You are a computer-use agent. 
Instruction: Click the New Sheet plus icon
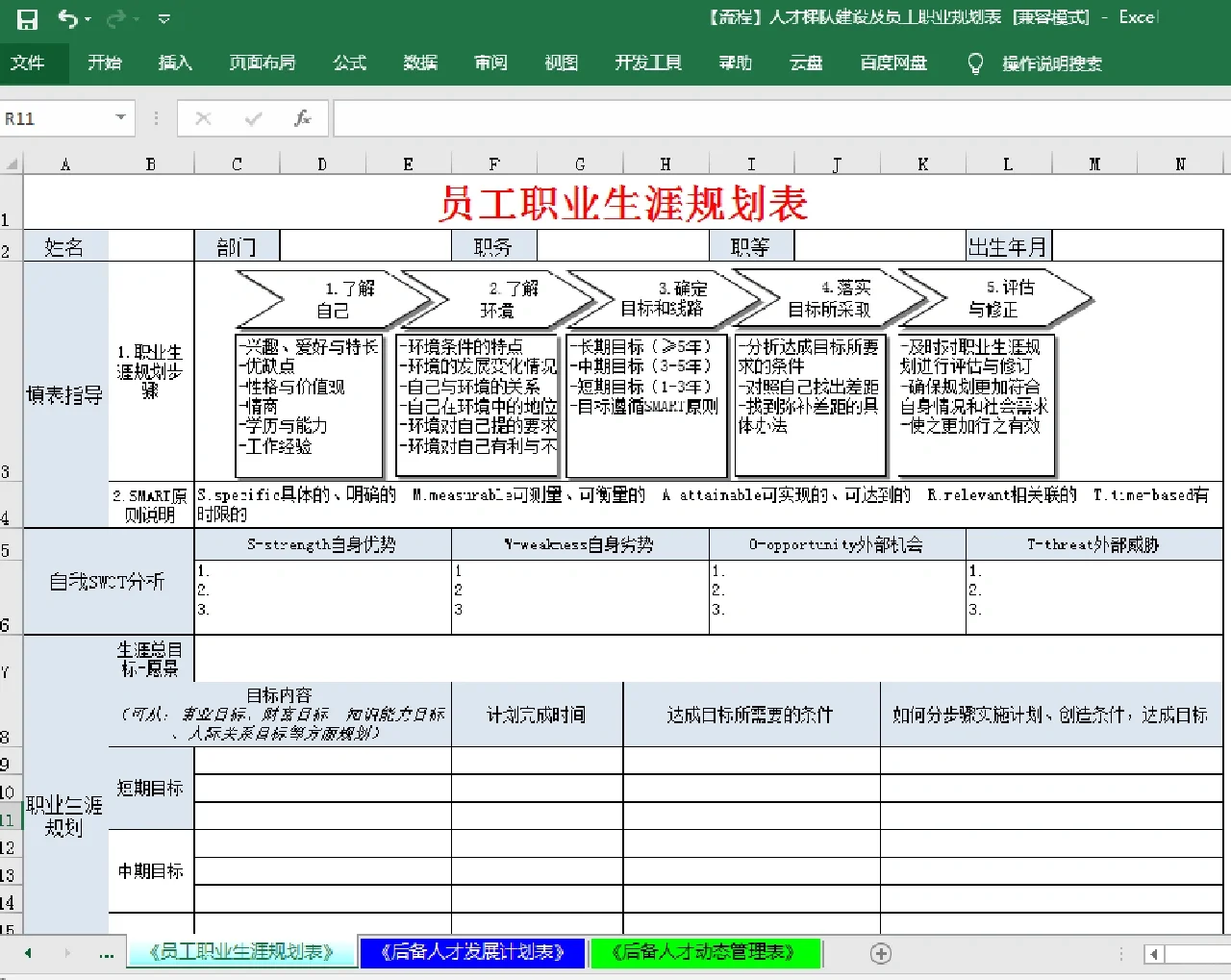point(881,953)
